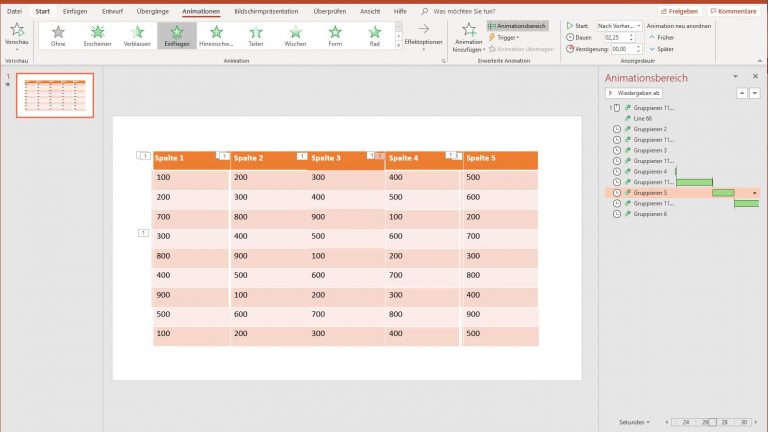Open Effektoptionen arrow button
Viewport: 768px width, 432px height.
point(423,35)
